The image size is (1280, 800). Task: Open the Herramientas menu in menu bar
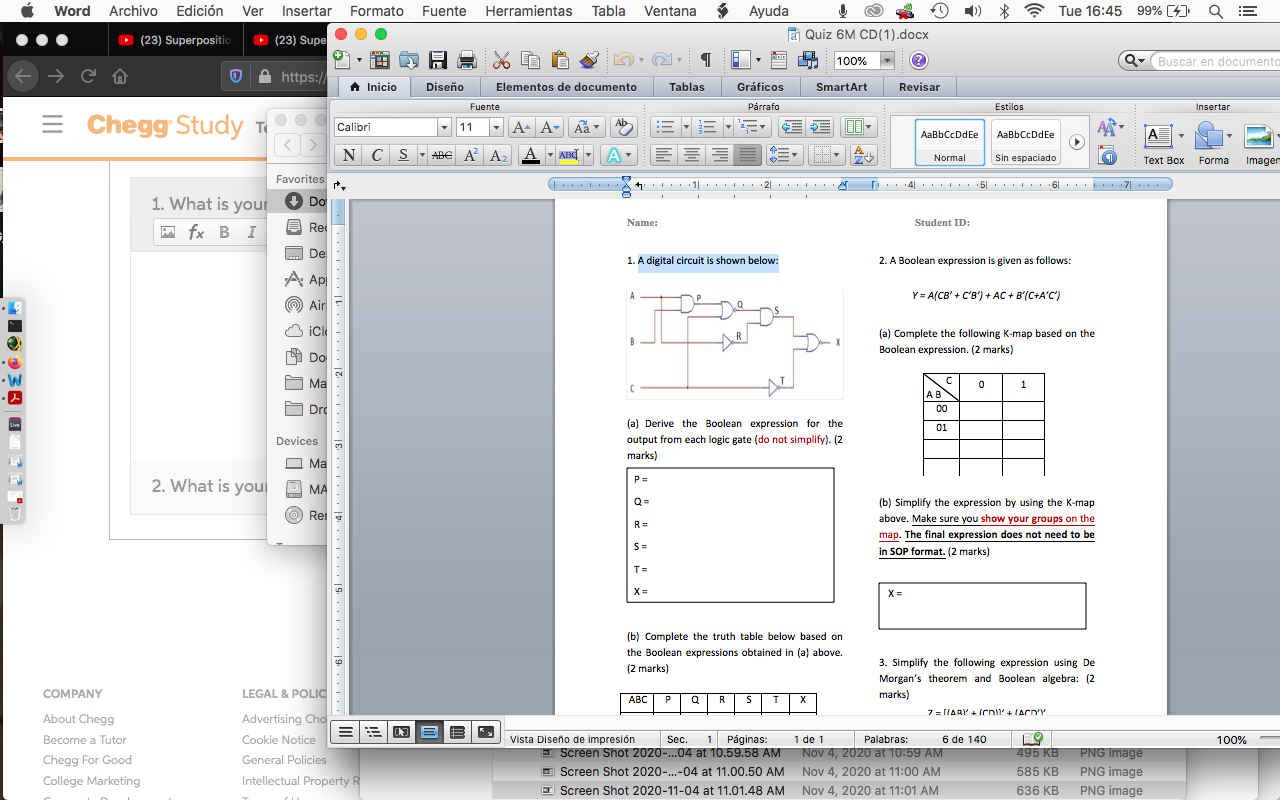coord(529,11)
